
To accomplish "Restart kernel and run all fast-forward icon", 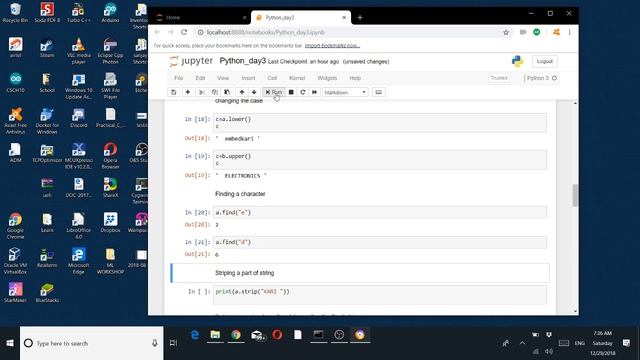I will click(314, 92).
